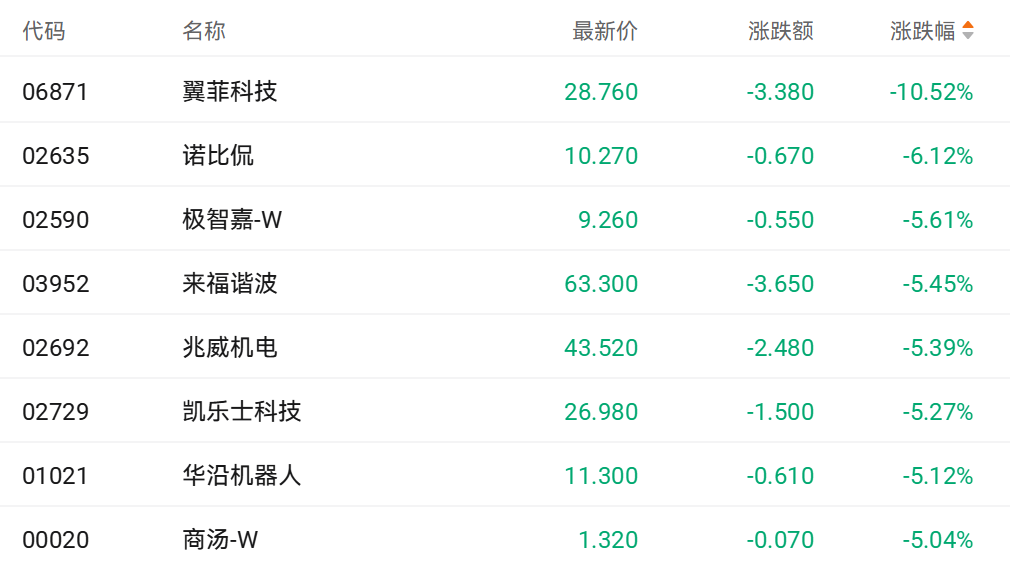Sort by 涨跌幅 column header
The height and width of the screenshot is (568, 1010).
coord(922,30)
